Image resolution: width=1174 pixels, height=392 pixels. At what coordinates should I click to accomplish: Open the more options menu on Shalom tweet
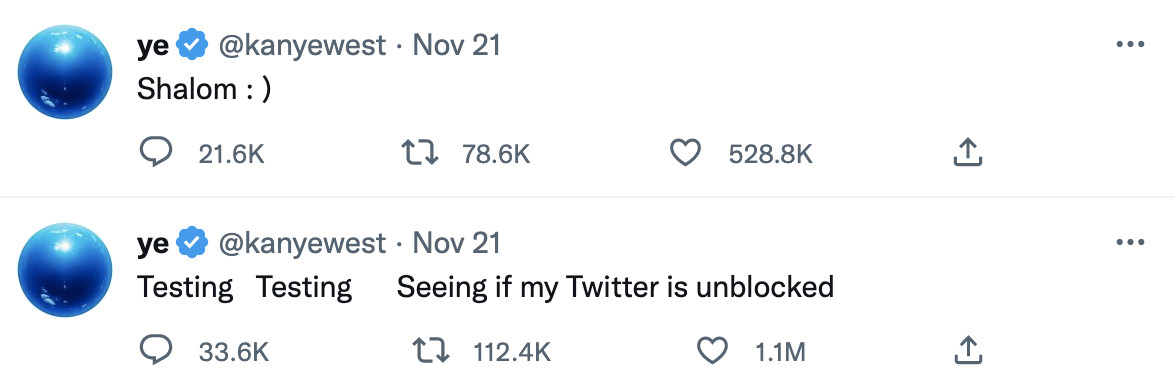coord(1130,45)
